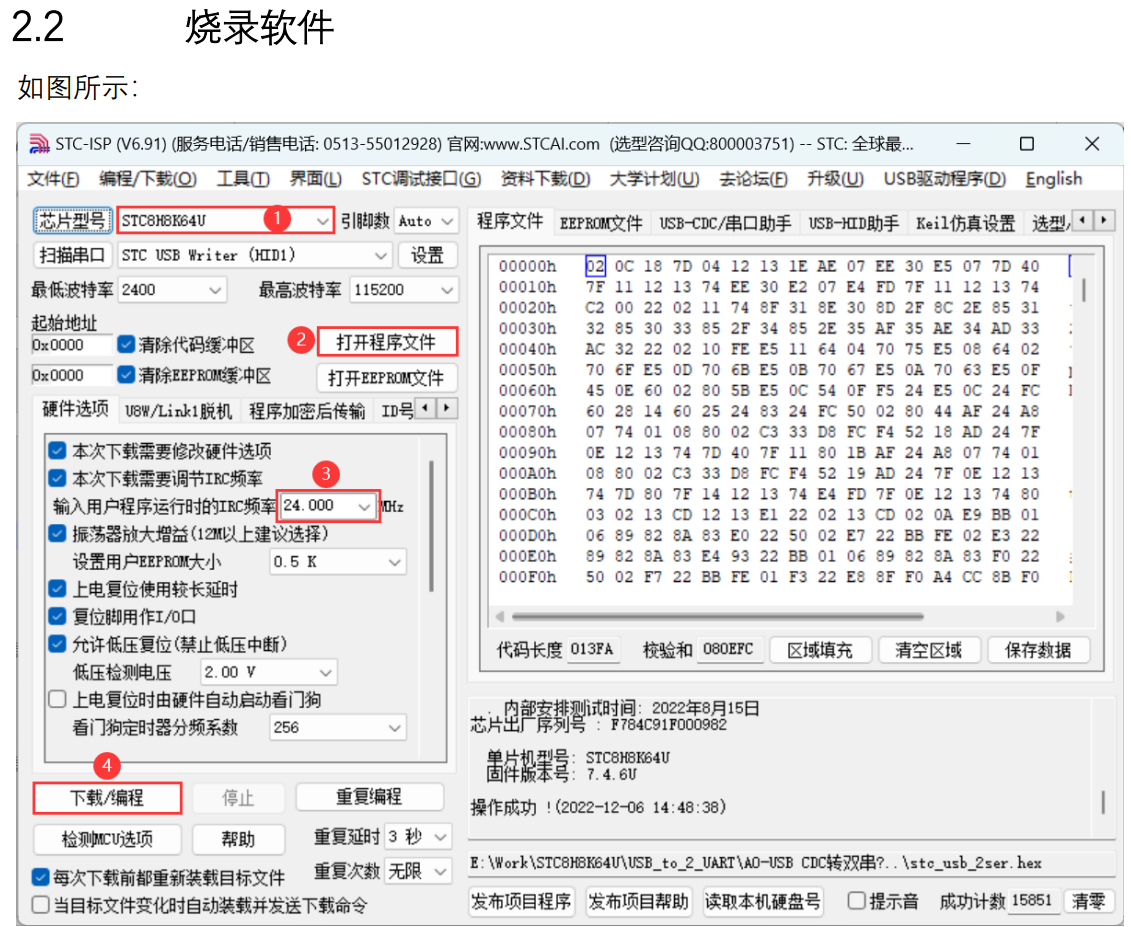The height and width of the screenshot is (927, 1131).
Task: Open the STC调试接口(G) menu
Action: point(421,179)
